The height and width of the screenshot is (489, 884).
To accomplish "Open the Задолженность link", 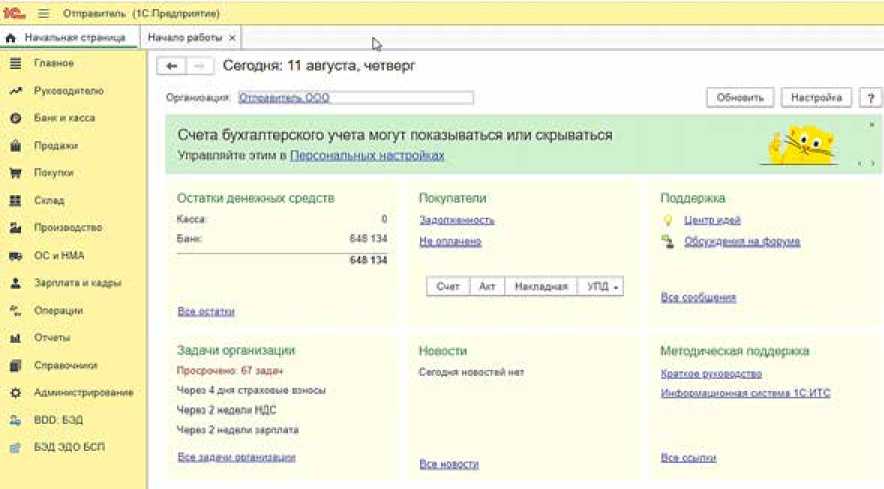I will (457, 220).
